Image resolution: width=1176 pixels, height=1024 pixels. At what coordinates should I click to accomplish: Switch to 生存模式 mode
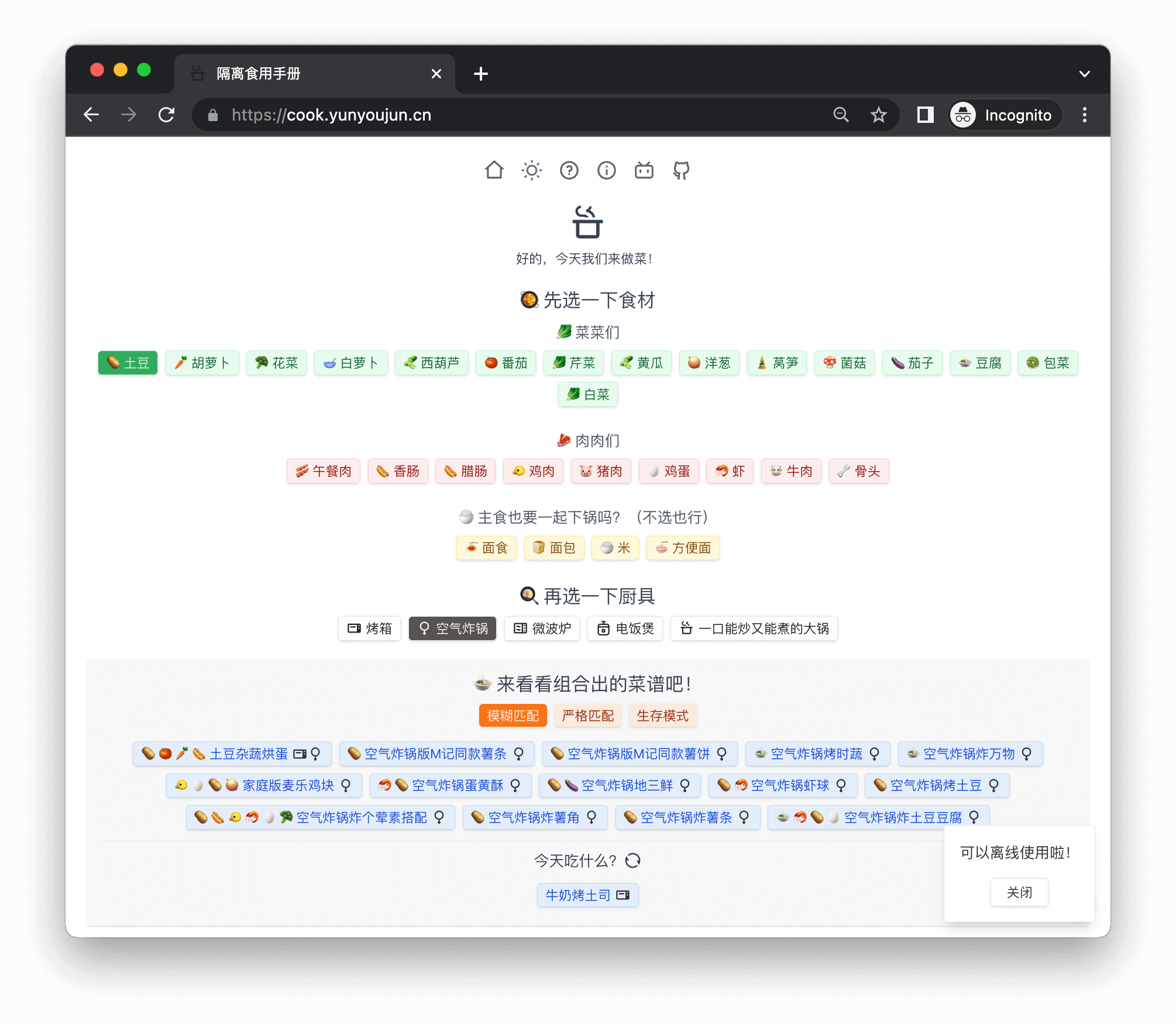pos(662,716)
